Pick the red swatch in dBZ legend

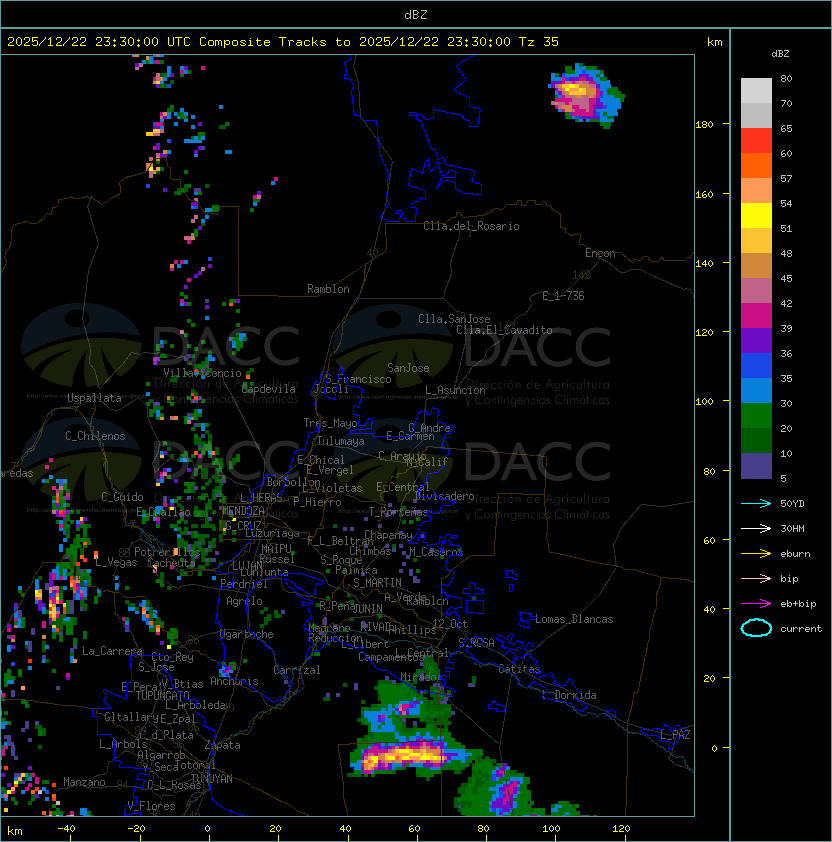756,141
